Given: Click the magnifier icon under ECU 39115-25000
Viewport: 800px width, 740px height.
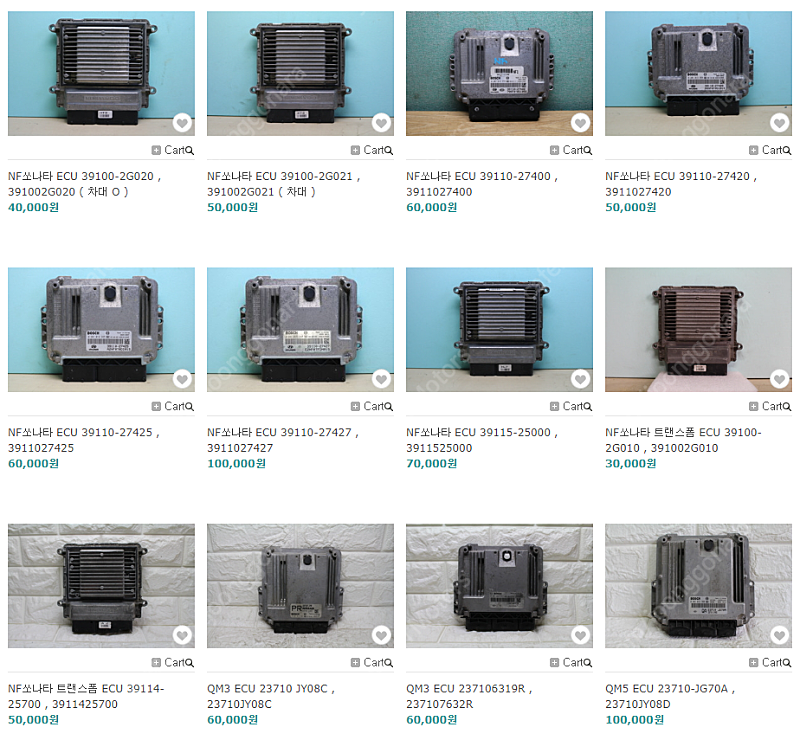Looking at the screenshot, I should pos(588,407).
